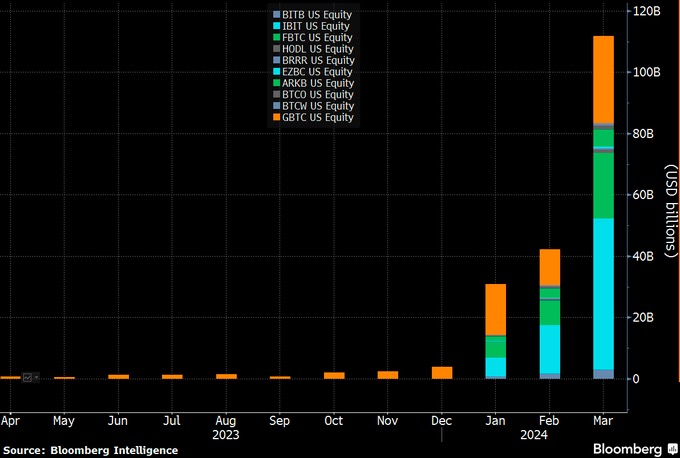Click the Bloomberg terminal logo icon
This screenshot has width=680, height=458.
(x=673, y=449)
